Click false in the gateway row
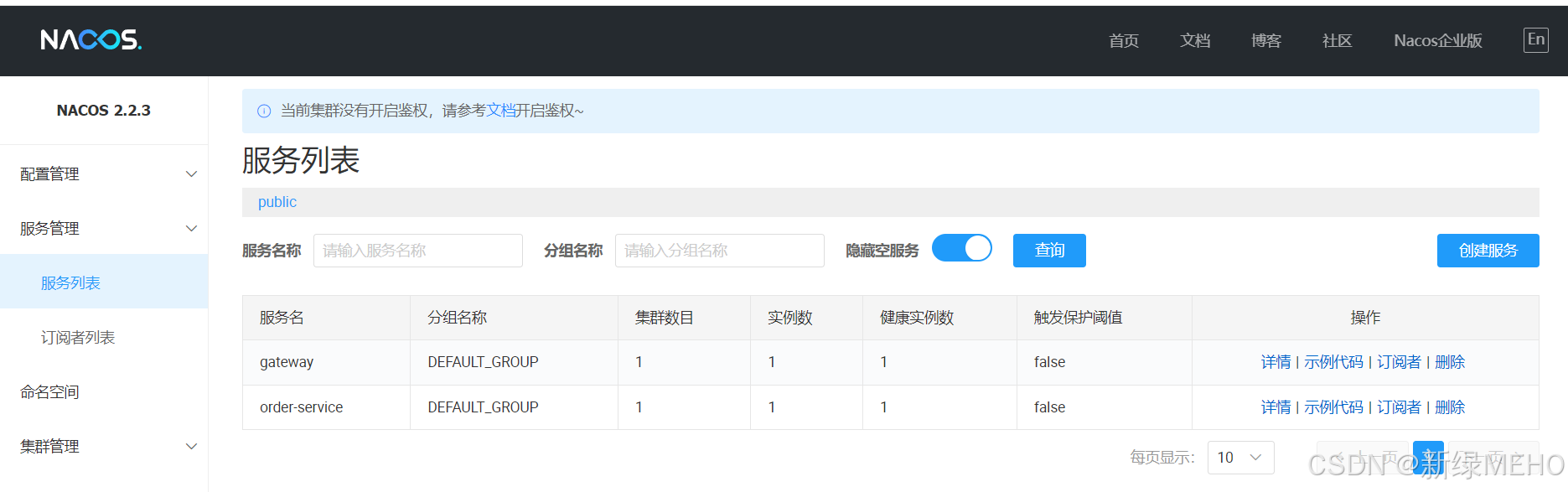This screenshot has height=492, width=1568. 1049,362
